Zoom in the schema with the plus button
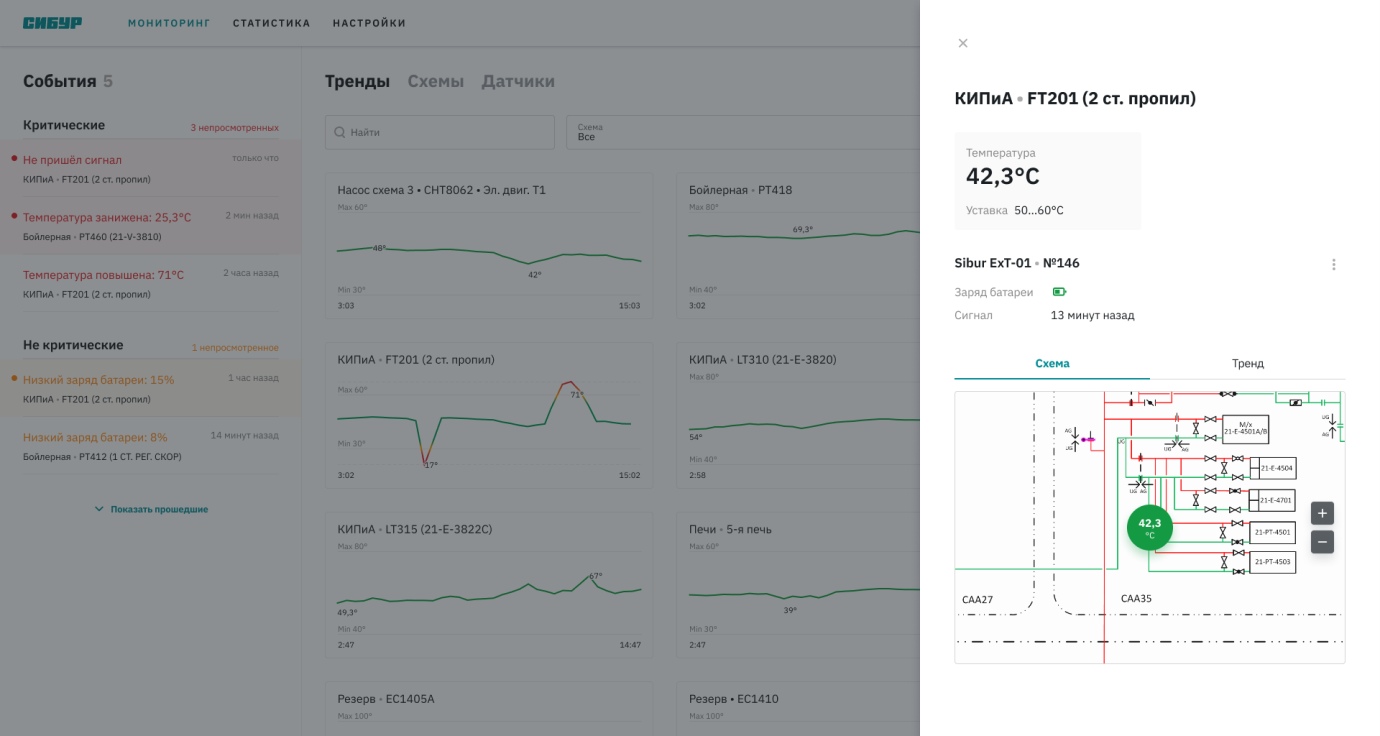Viewport: 1380px width, 736px height. (1322, 514)
